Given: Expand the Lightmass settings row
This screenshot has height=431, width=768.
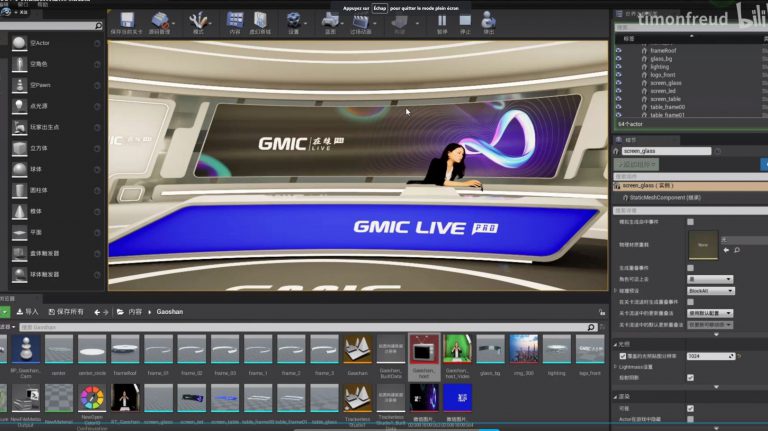Looking at the screenshot, I should (x=616, y=367).
